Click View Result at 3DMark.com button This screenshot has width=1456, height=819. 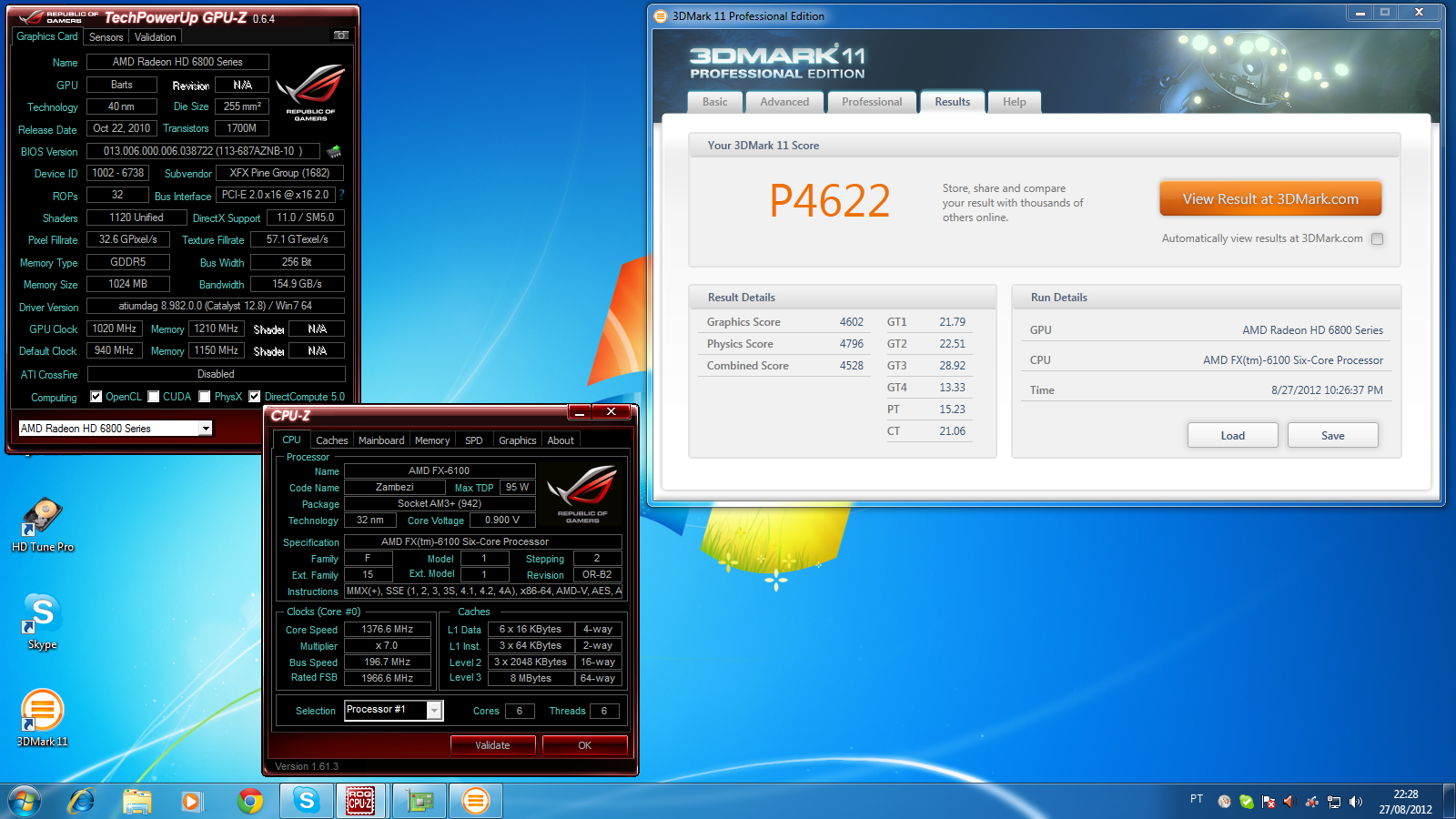tap(1270, 198)
